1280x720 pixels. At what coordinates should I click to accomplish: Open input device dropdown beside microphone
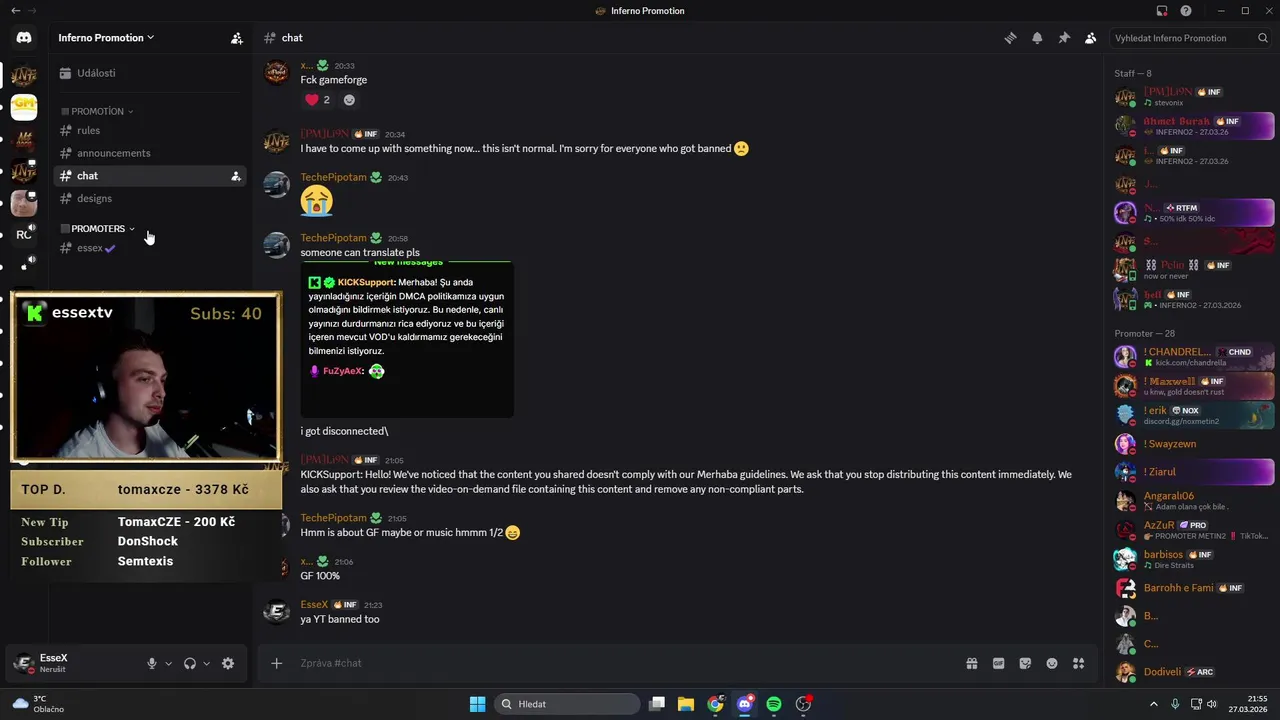pyautogui.click(x=168, y=663)
